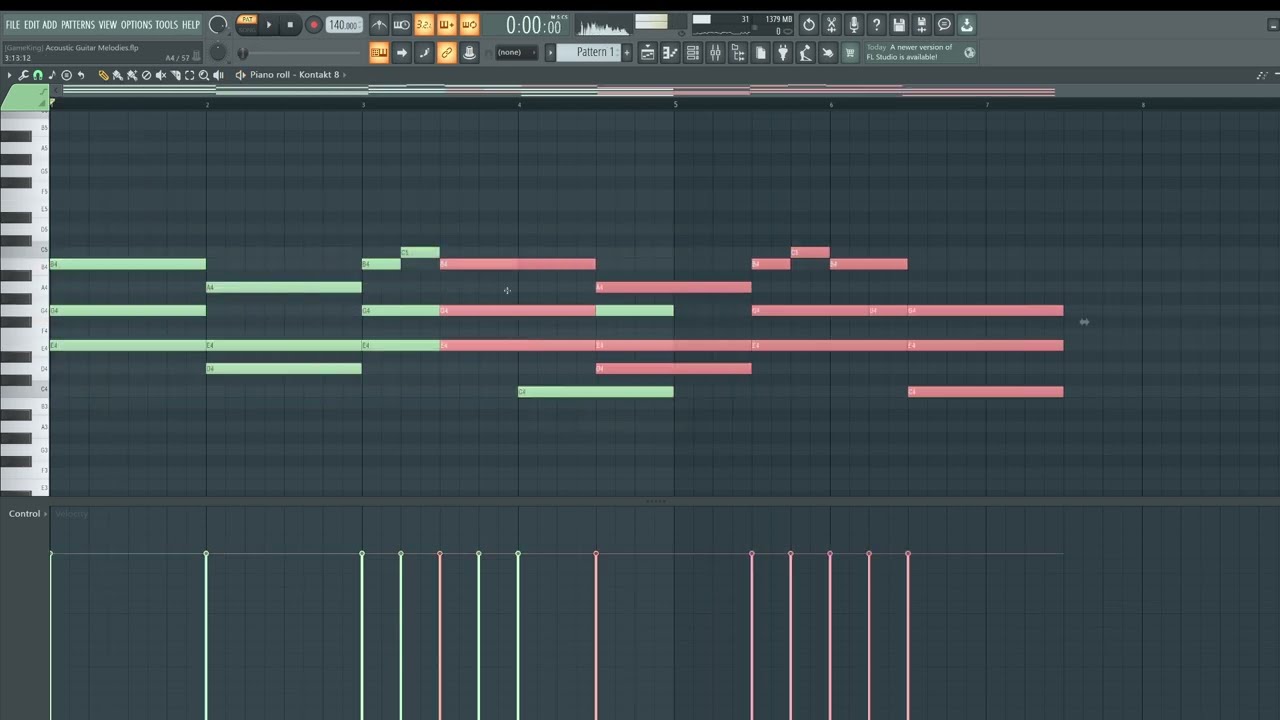Open the piano roll stamp note icon
Viewport: 1280px width, 720px height.
[x=52, y=75]
